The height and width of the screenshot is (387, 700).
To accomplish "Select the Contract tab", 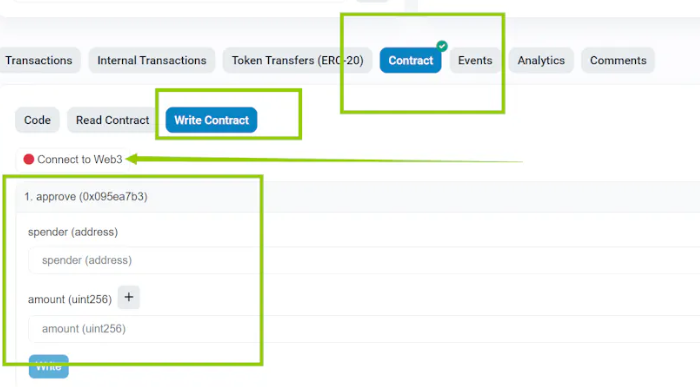I will click(411, 60).
